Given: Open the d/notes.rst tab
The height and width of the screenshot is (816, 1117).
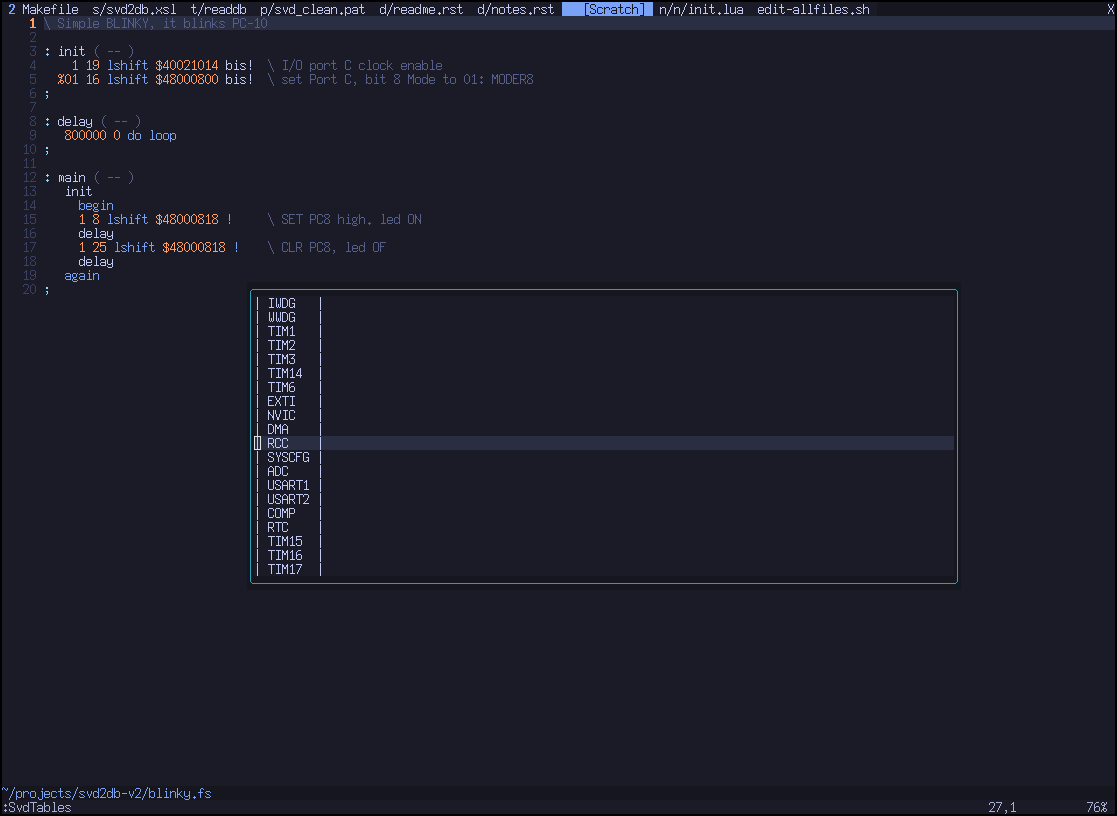Looking at the screenshot, I should click(x=515, y=9).
